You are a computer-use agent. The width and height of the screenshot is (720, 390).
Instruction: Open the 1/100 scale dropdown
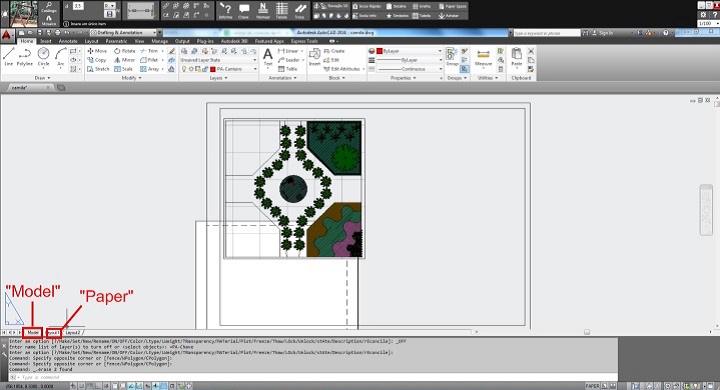708,23
